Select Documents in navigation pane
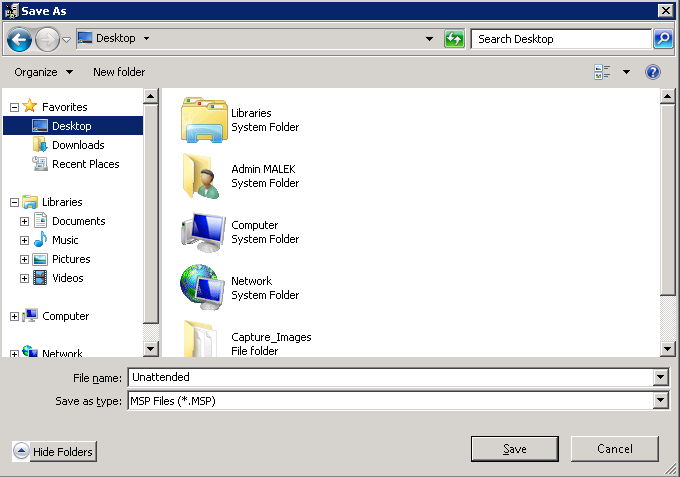The height and width of the screenshot is (477, 680). (x=78, y=221)
